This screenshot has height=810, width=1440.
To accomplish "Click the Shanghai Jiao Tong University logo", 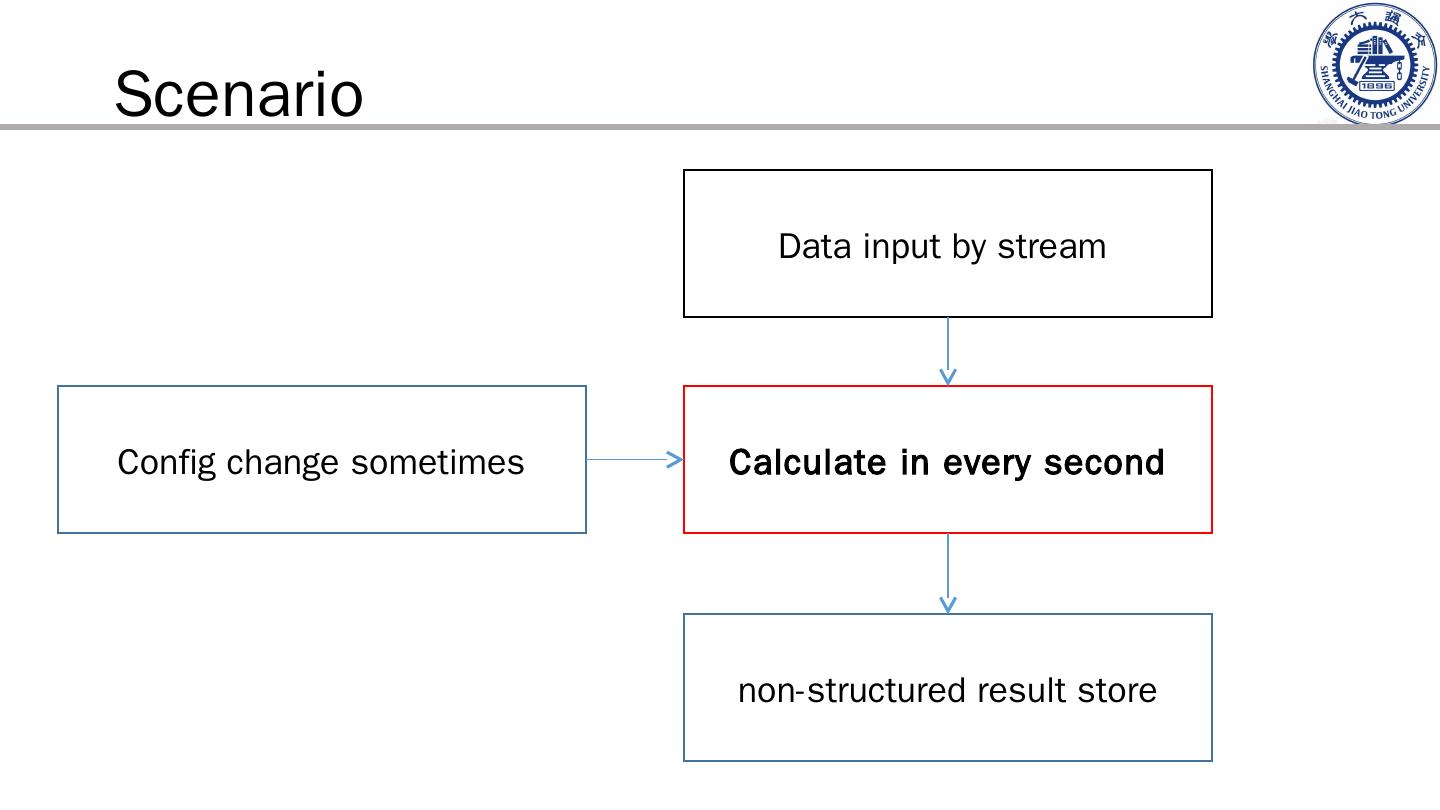I will (1375, 63).
